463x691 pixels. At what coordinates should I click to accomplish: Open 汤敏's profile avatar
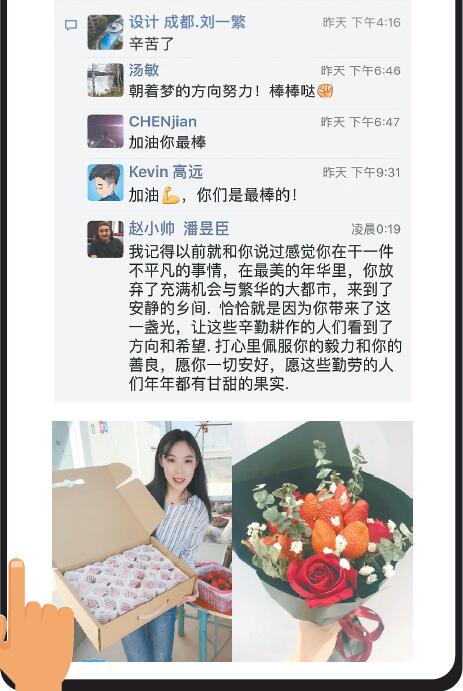point(105,80)
